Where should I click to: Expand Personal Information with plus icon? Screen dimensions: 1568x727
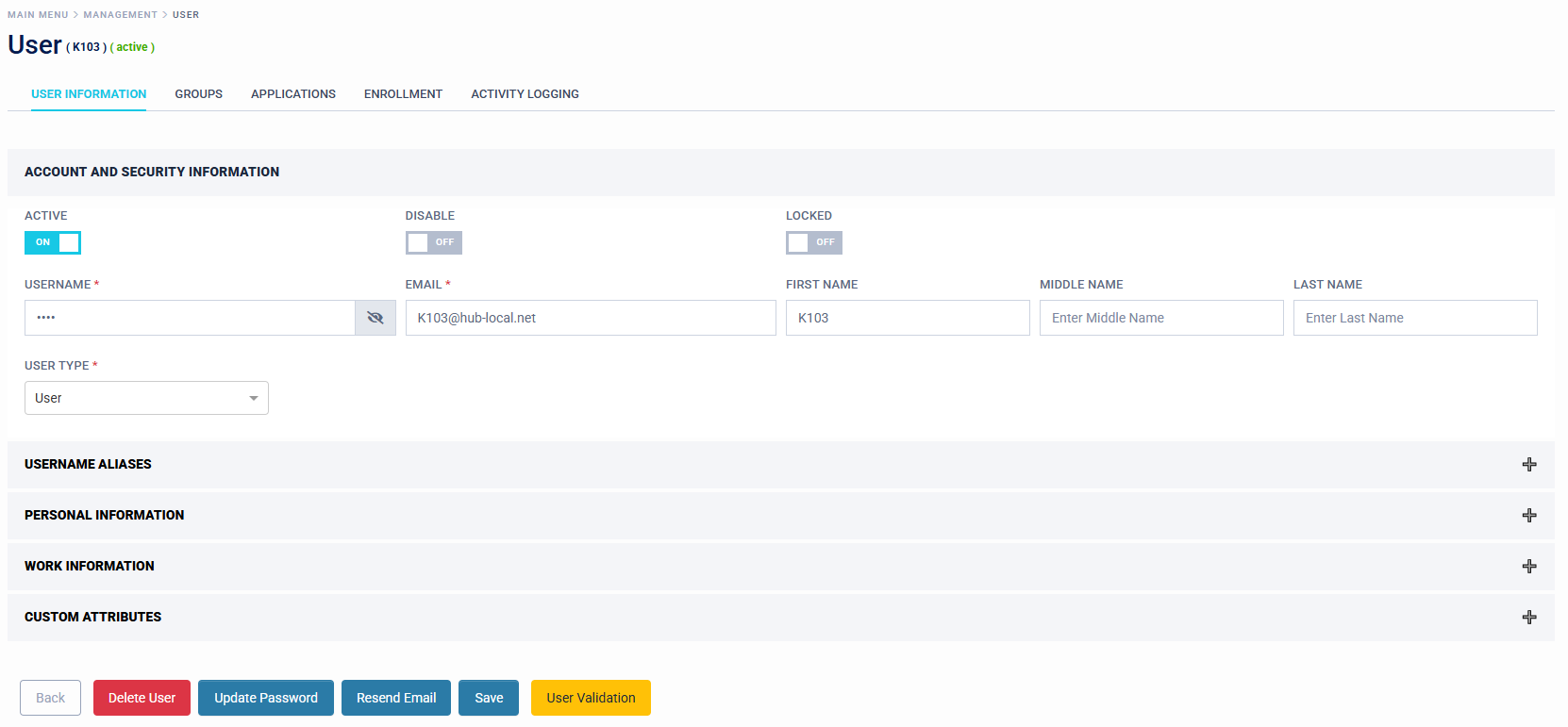pos(1528,515)
